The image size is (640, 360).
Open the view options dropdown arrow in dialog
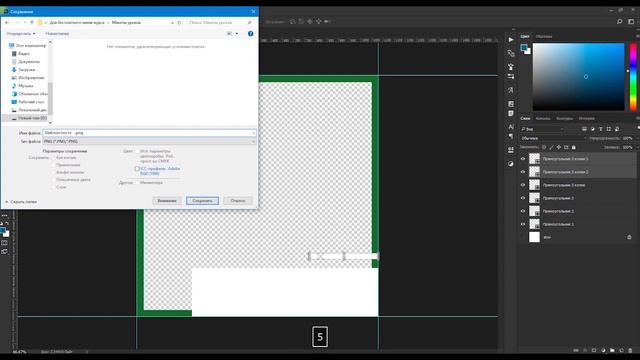[237, 33]
